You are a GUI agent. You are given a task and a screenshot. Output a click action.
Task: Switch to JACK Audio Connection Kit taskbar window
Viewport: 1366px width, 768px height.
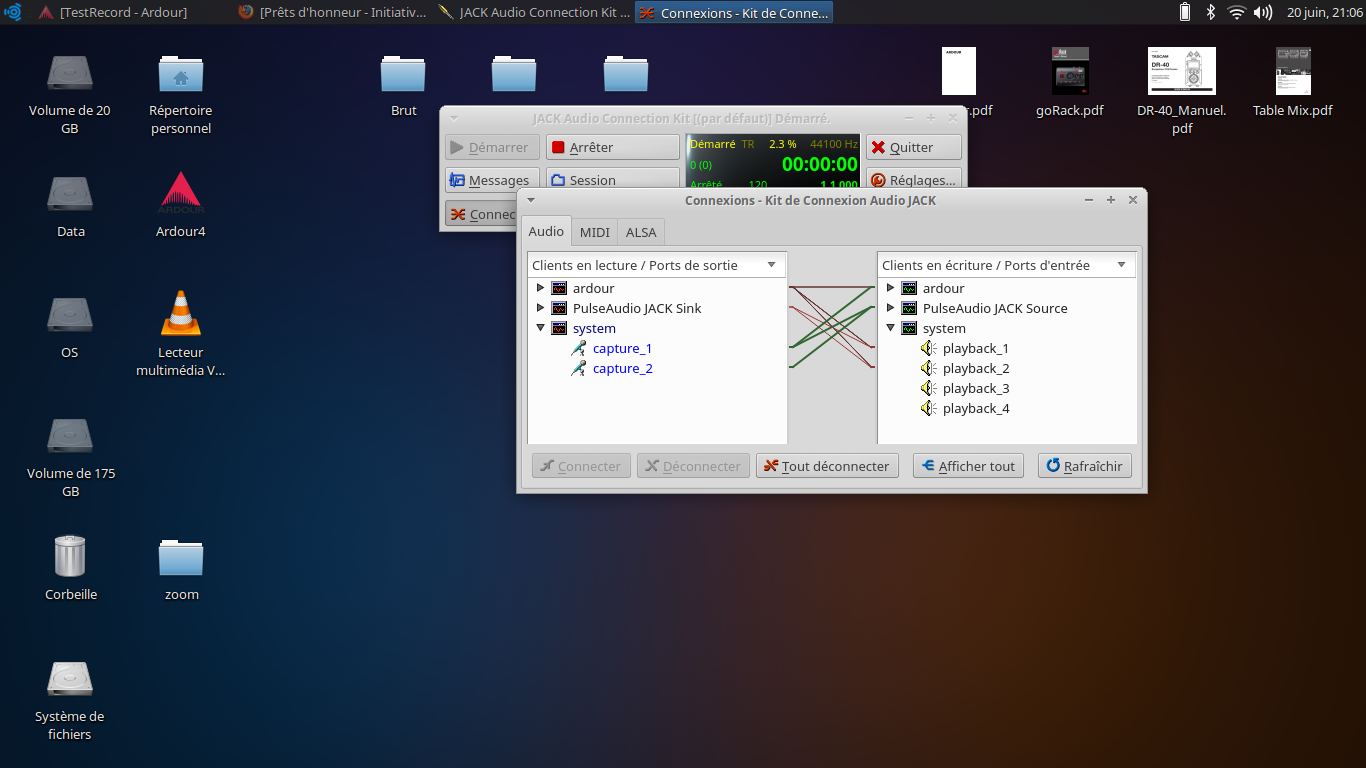[x=534, y=12]
